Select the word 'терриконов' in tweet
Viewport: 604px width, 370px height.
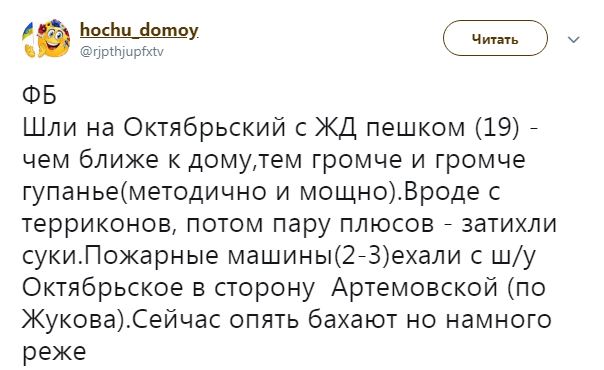coord(99,224)
